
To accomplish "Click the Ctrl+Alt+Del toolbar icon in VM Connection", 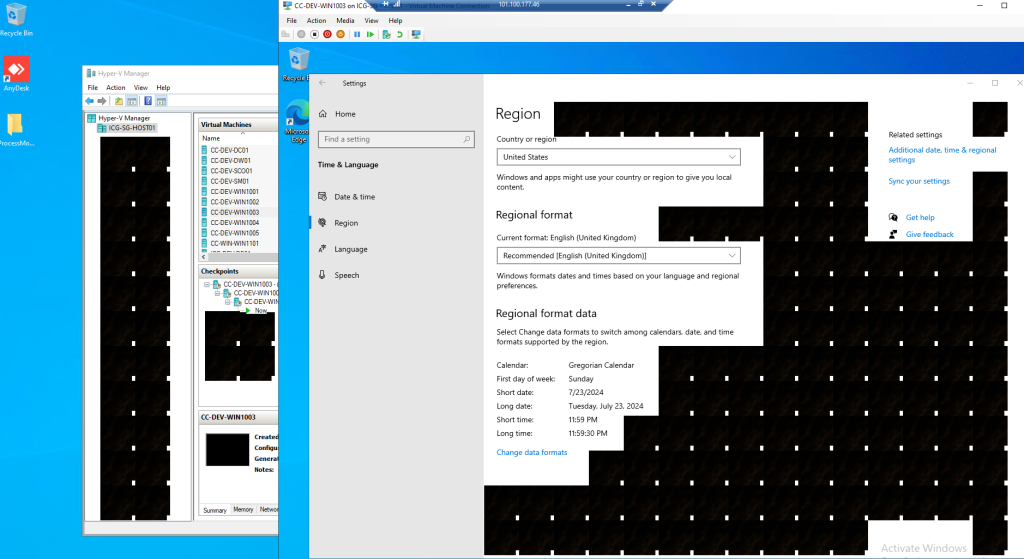I will pyautogui.click(x=285, y=34).
